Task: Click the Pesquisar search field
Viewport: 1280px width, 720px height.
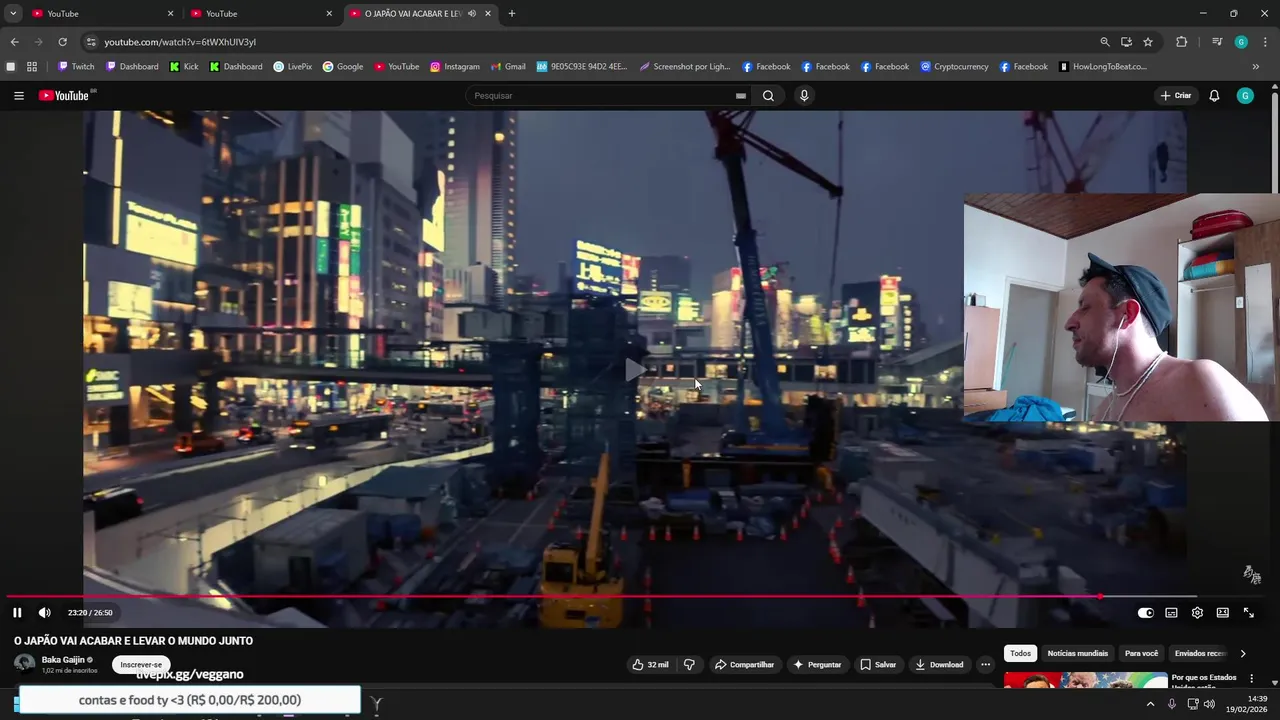Action: pyautogui.click(x=600, y=96)
